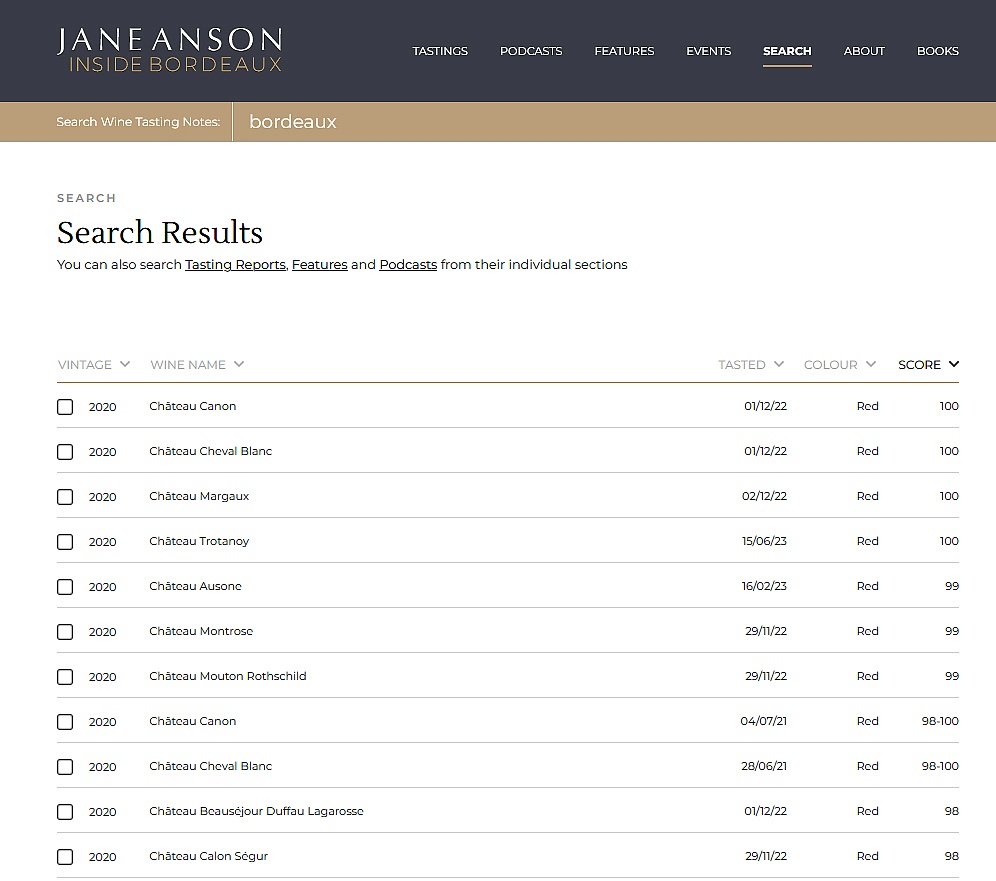This screenshot has height=881, width=996.
Task: Open the Features navigation item
Action: (x=624, y=51)
